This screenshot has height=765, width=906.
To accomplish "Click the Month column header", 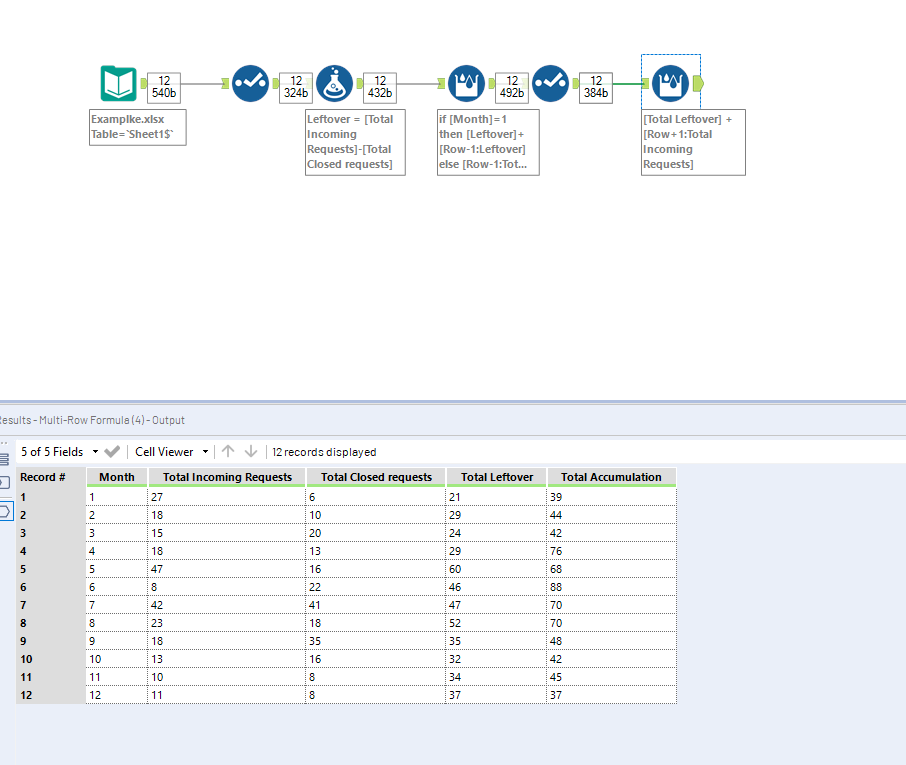I will (117, 477).
